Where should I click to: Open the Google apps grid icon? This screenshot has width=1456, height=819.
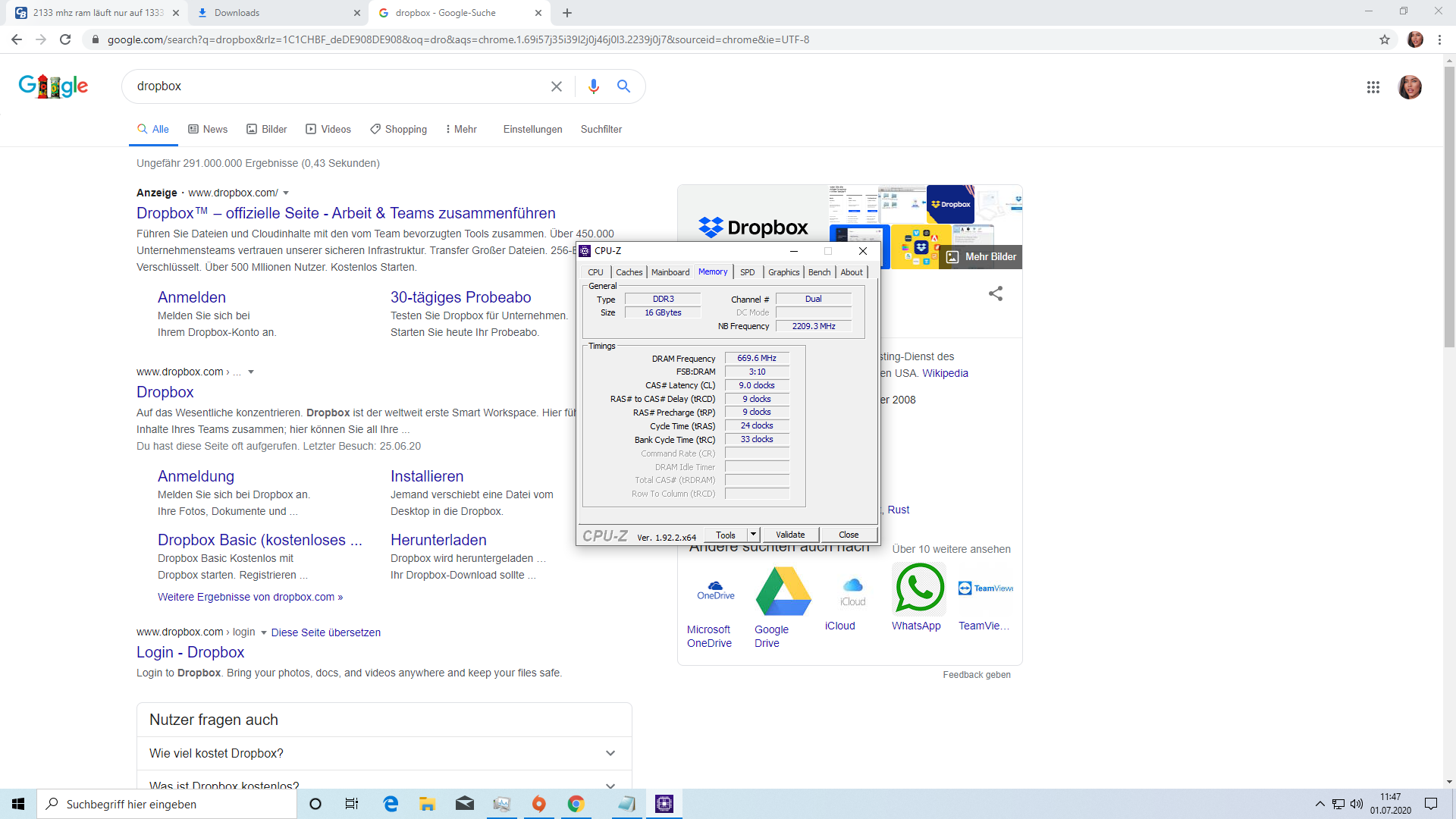1373,87
